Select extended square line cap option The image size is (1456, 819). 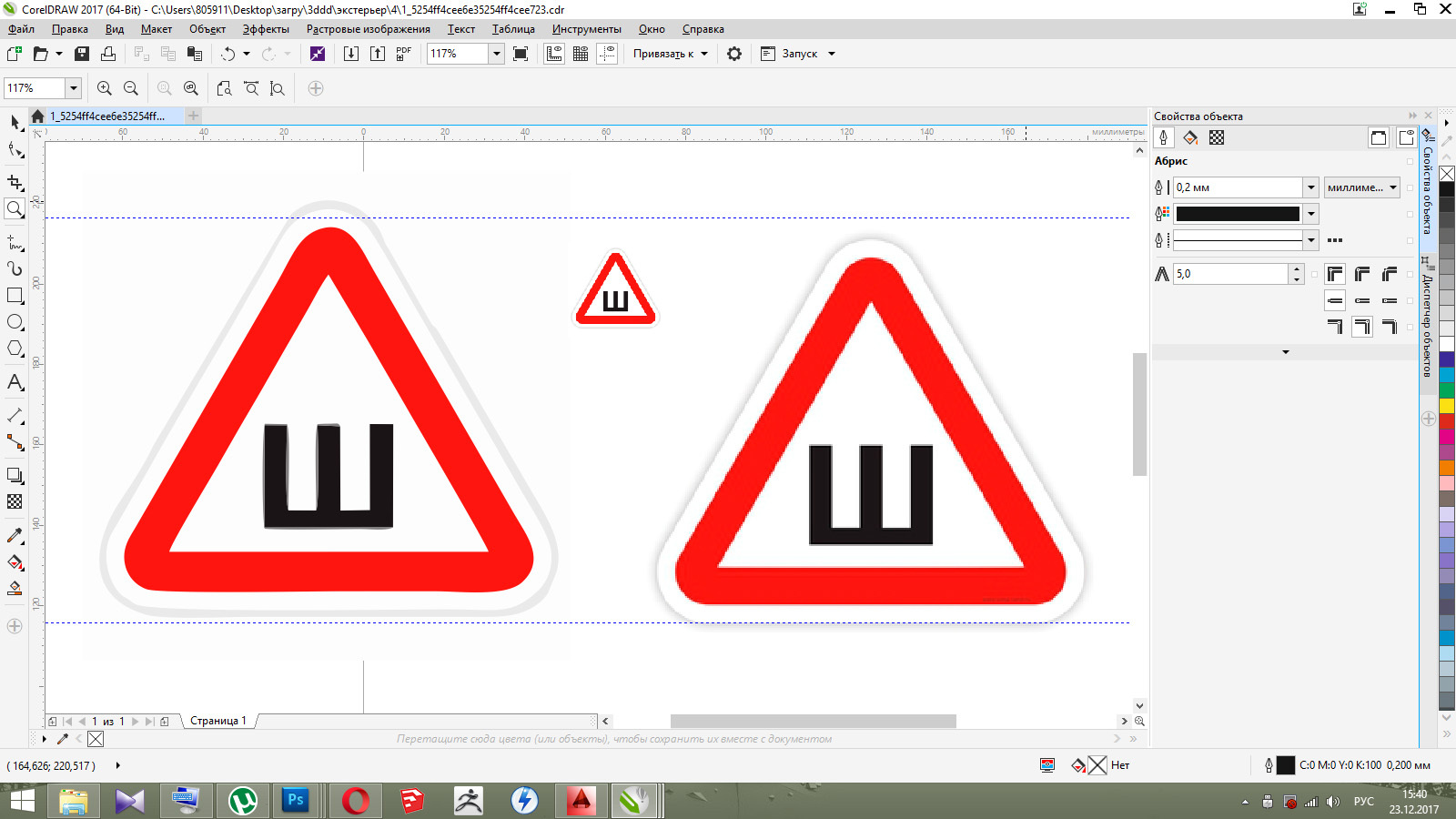click(1390, 300)
